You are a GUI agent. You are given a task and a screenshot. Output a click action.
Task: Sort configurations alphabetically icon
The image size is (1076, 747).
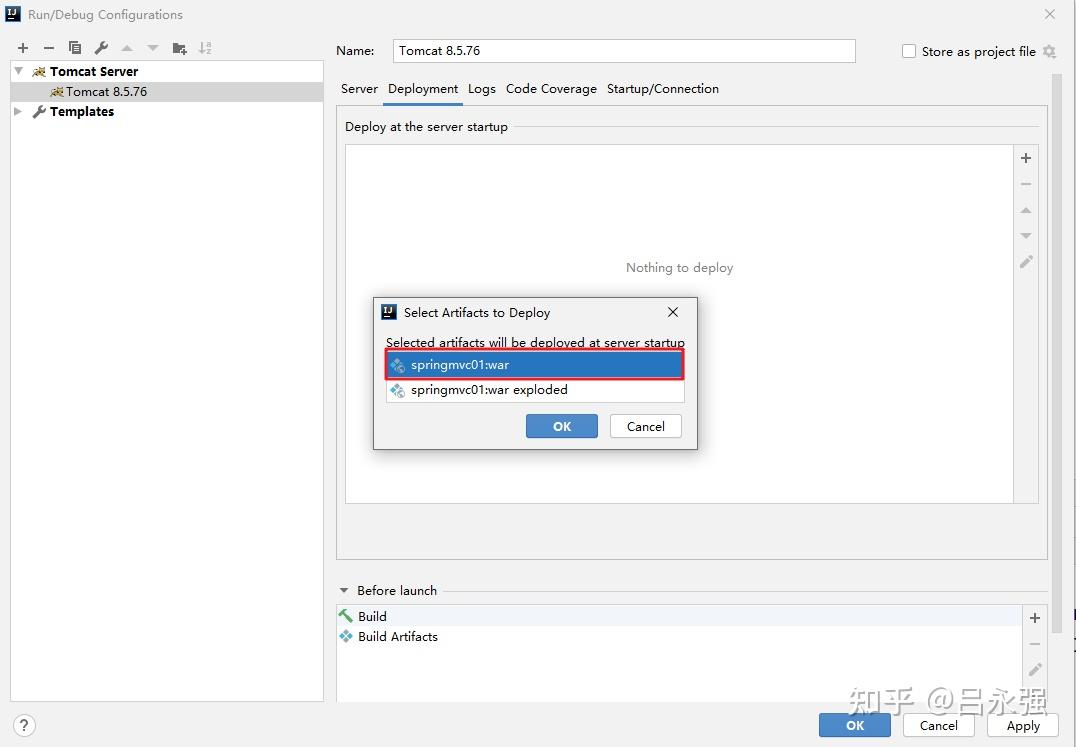[205, 48]
